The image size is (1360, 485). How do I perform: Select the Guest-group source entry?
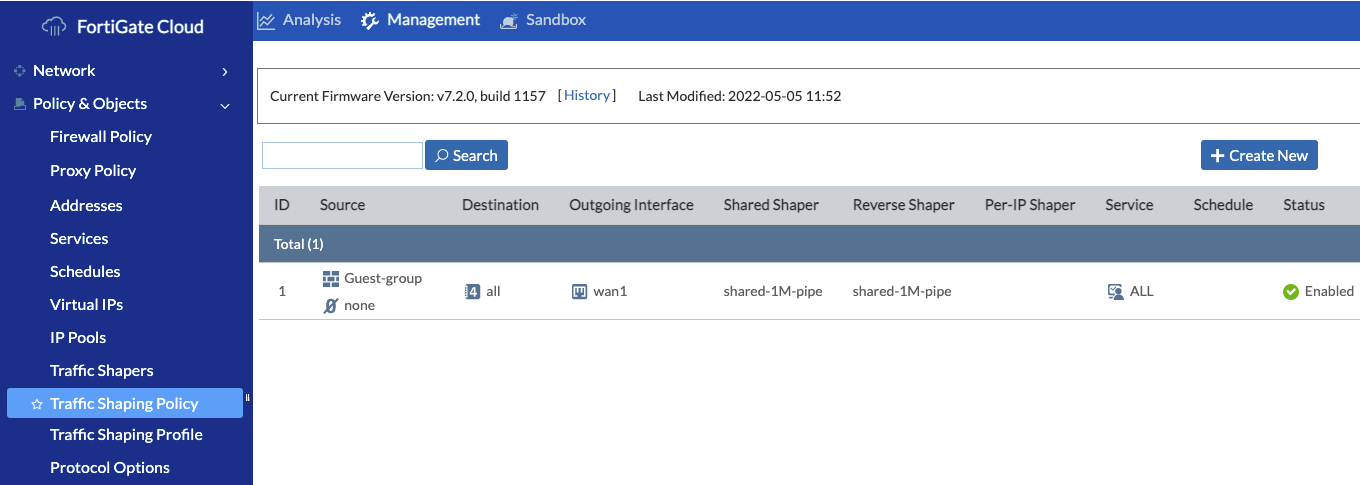pos(383,279)
